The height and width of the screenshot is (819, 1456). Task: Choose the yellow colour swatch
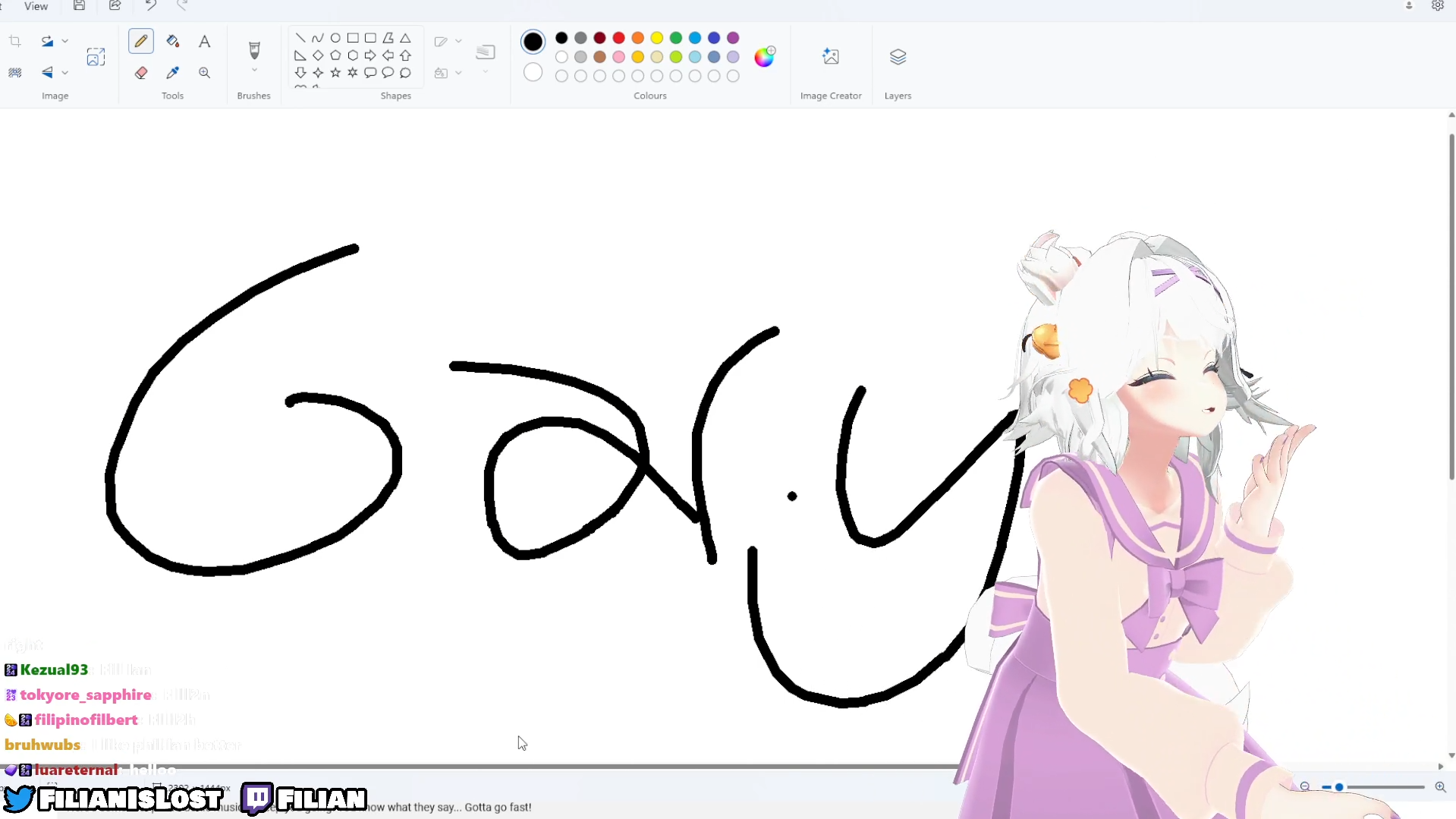coord(657,38)
